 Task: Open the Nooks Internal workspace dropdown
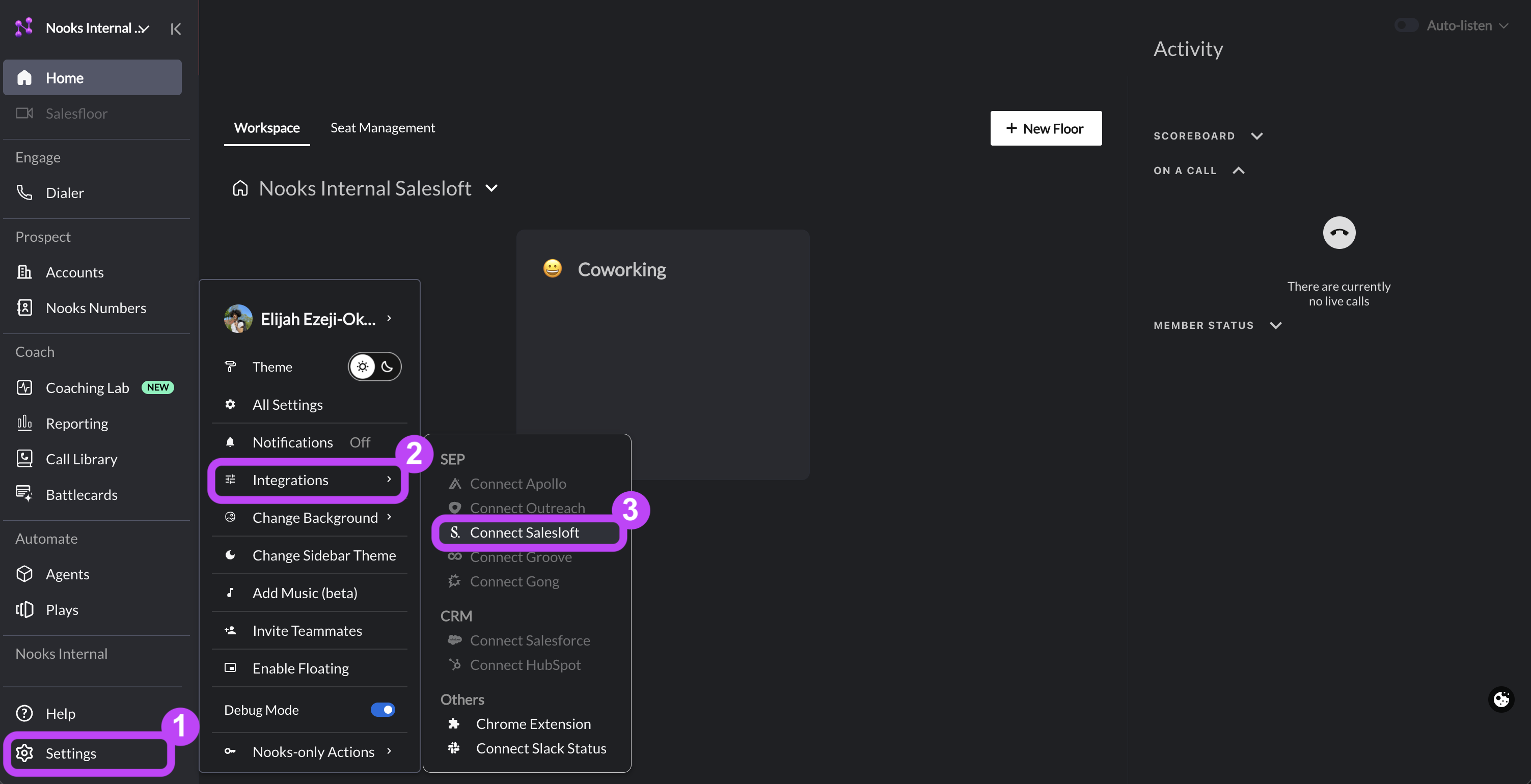pyautogui.click(x=143, y=28)
